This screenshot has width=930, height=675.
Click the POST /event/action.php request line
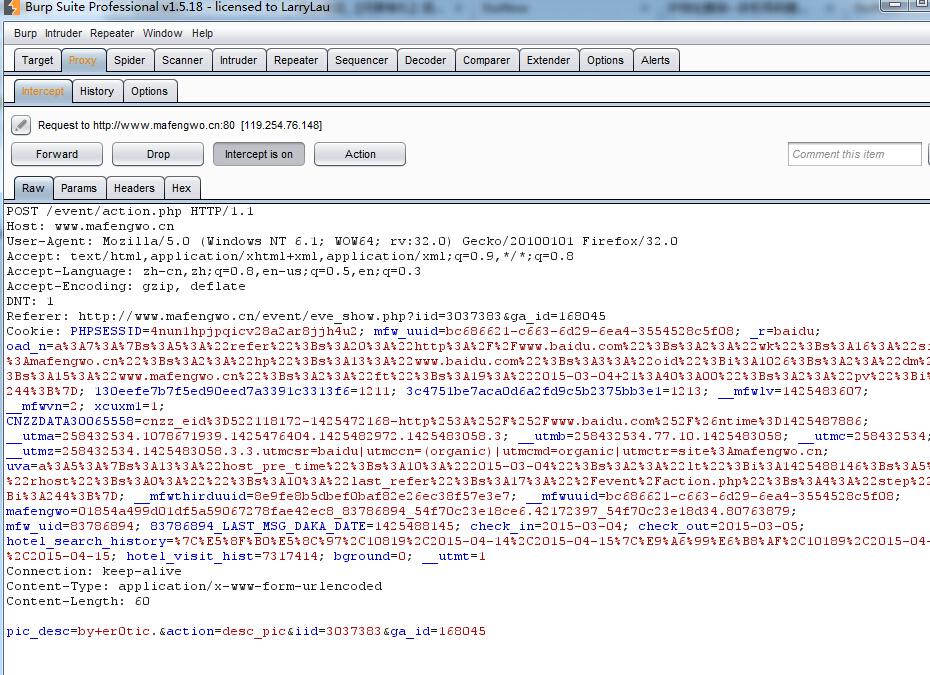130,211
